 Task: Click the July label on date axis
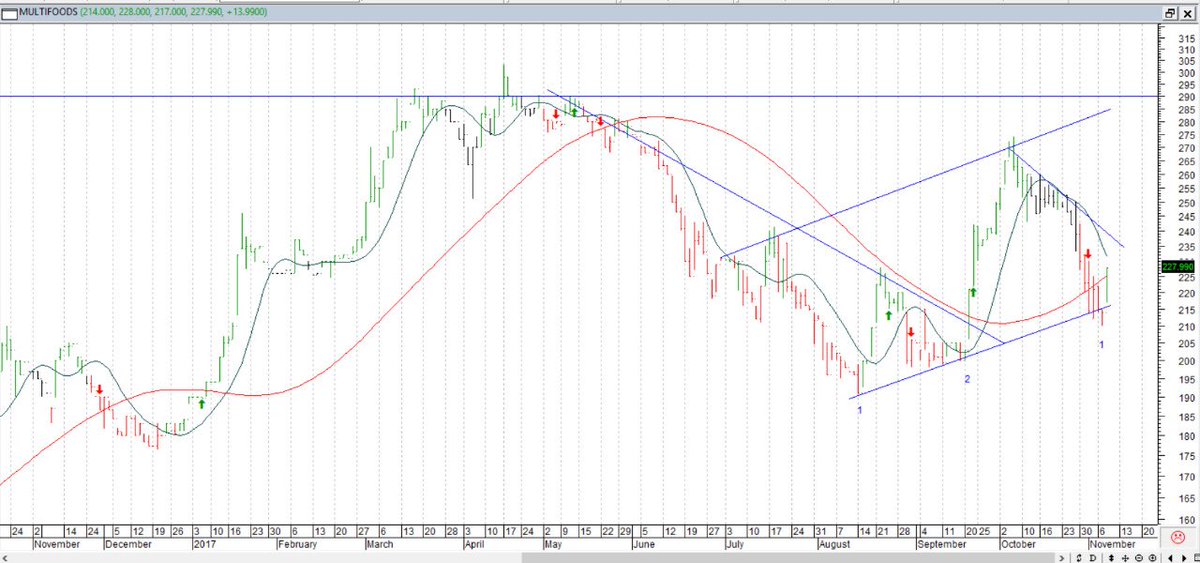click(734, 545)
